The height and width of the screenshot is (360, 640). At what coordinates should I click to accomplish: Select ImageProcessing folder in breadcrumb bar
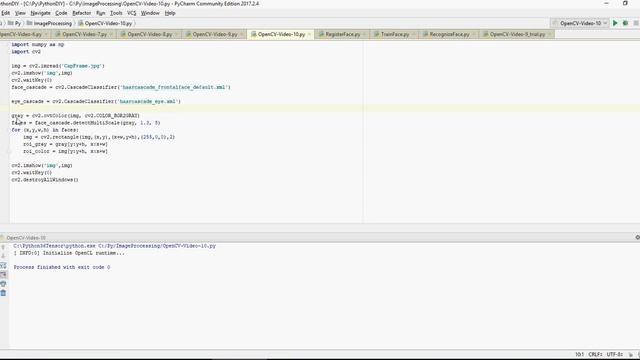[x=49, y=23]
